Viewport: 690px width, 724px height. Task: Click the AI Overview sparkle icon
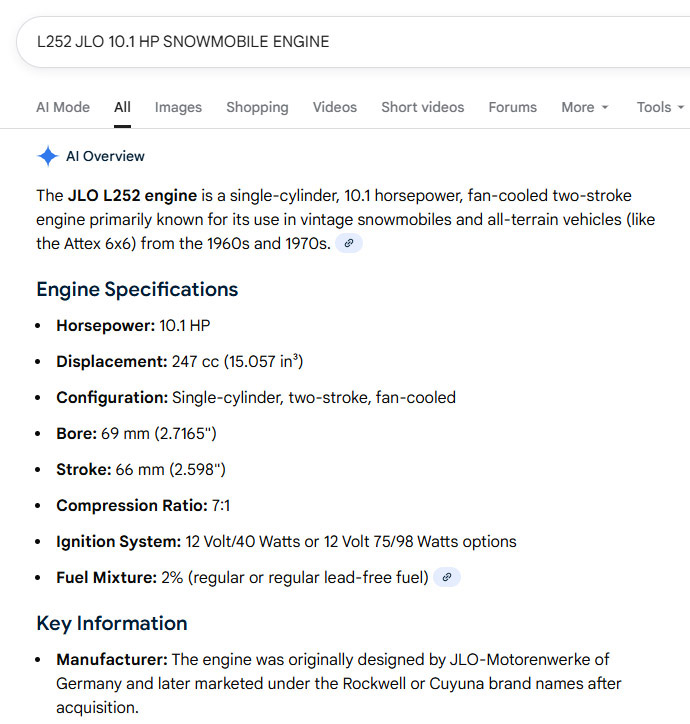coord(47,156)
